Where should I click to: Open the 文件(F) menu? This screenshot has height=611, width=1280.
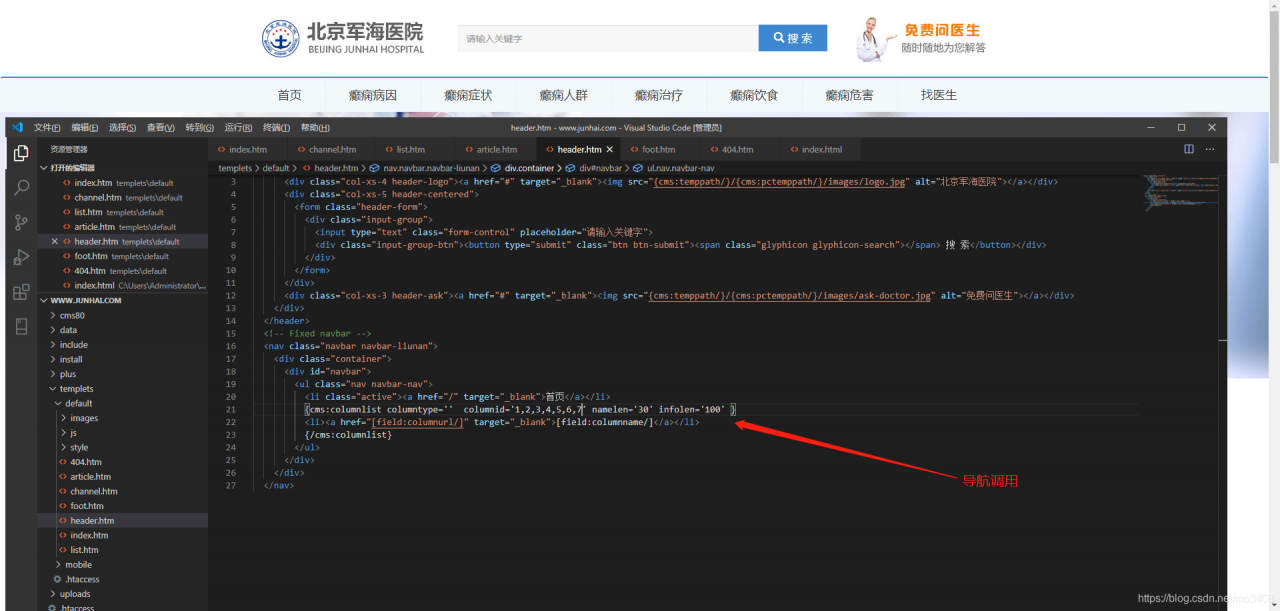pos(47,127)
